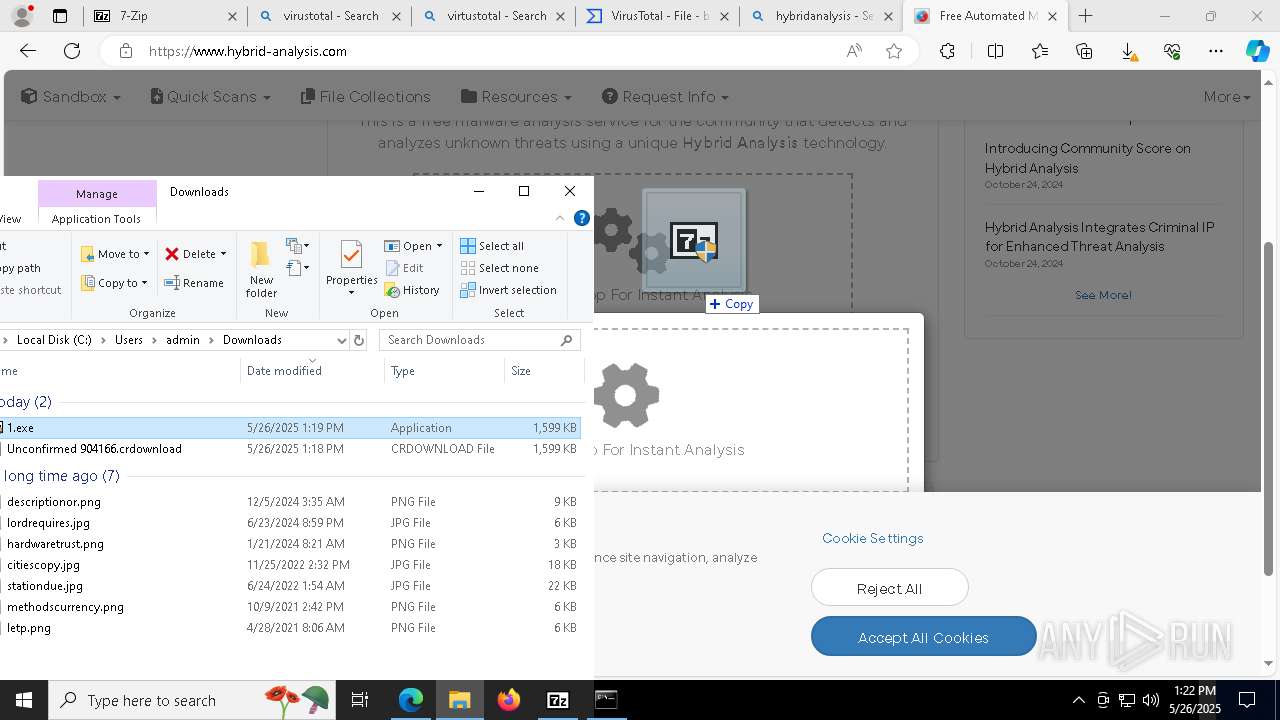Viewport: 1280px width, 720px height.
Task: Open Cookie Settings link
Action: point(872,538)
